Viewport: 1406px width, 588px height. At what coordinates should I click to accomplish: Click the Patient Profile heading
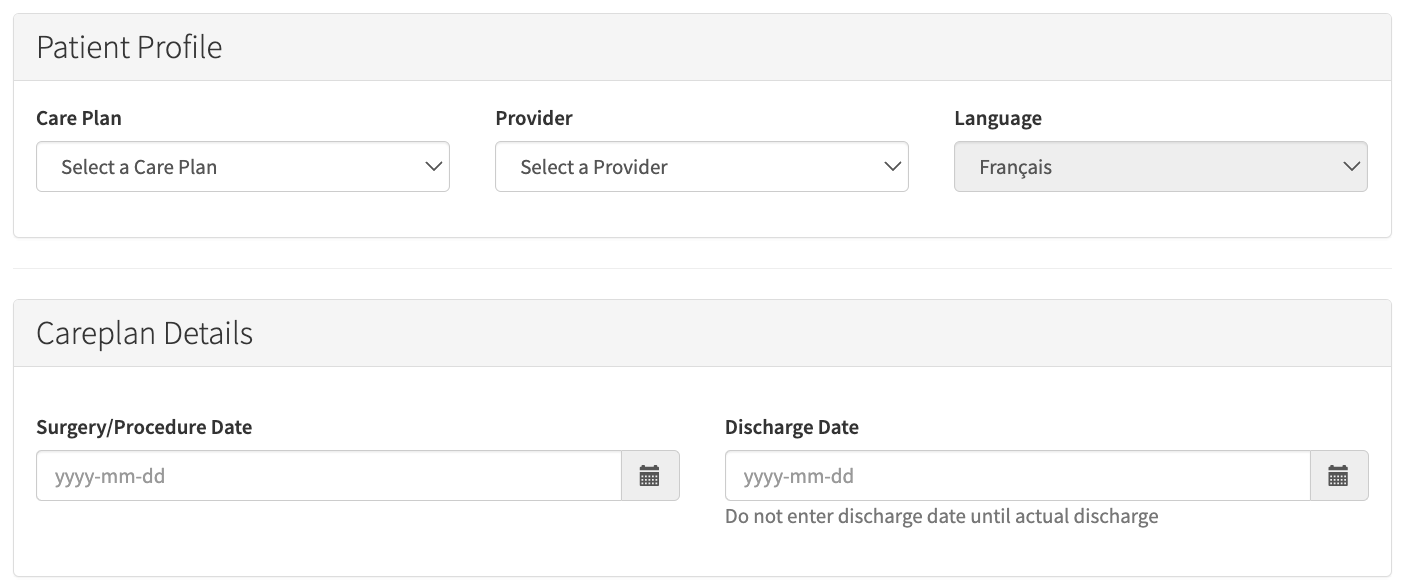129,47
